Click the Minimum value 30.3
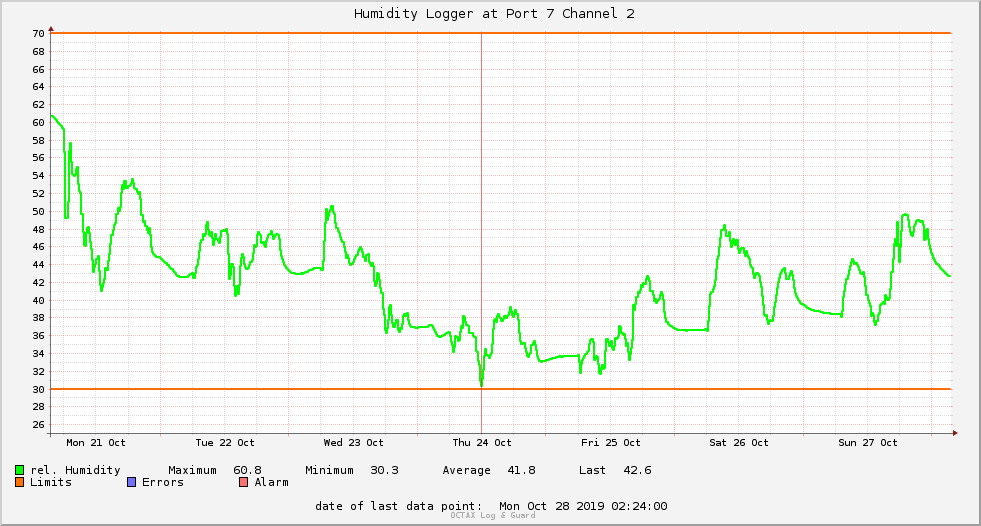The width and height of the screenshot is (981, 526). point(384,470)
